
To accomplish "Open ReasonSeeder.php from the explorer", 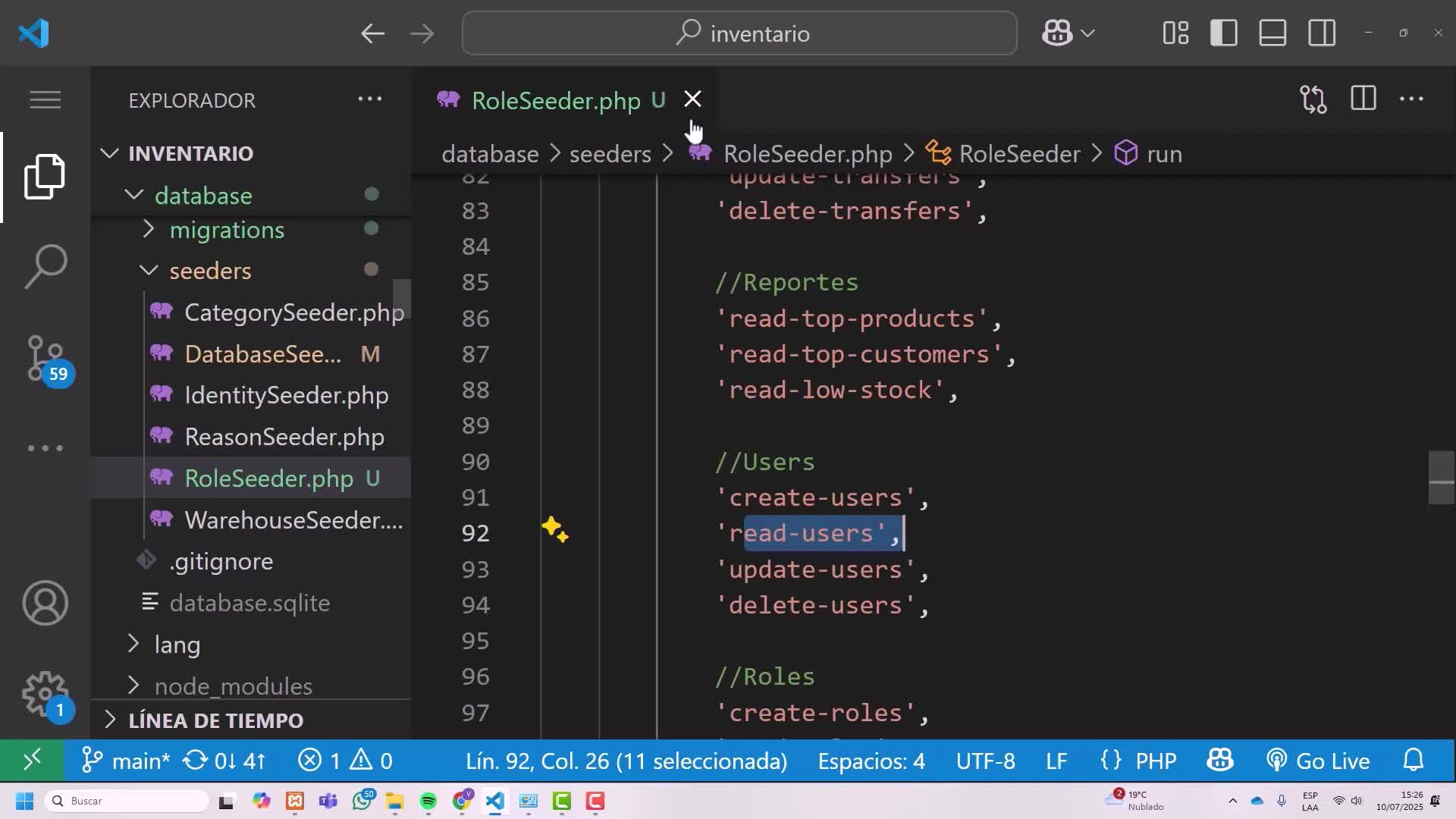I will [x=284, y=437].
